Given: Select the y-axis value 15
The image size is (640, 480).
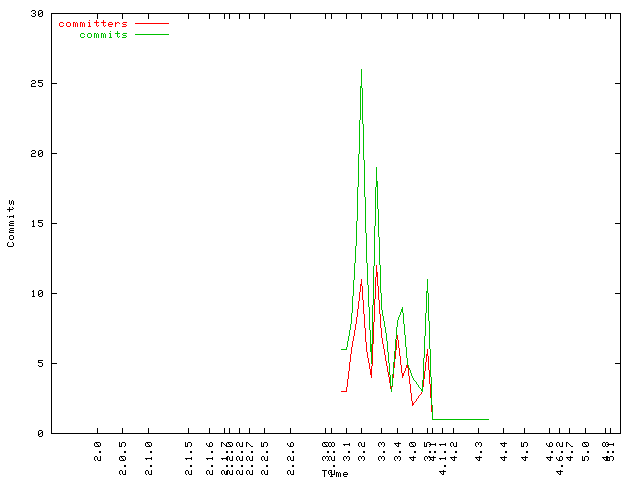Looking at the screenshot, I should tap(36, 224).
